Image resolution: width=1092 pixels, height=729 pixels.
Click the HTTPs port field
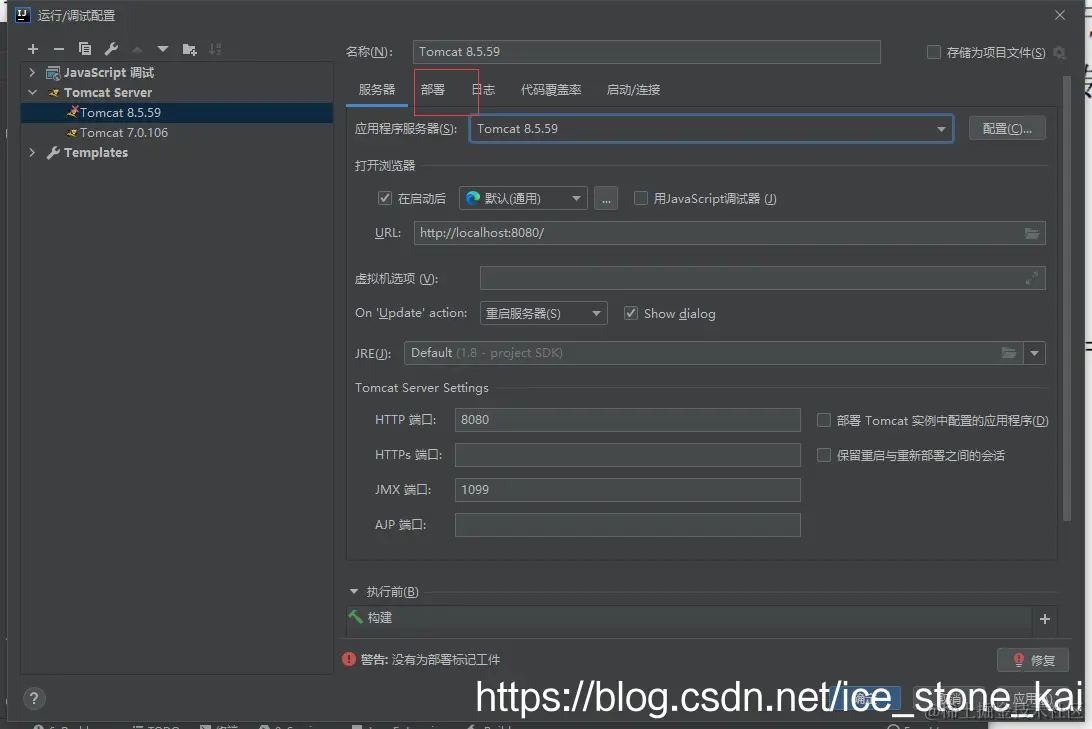[627, 455]
